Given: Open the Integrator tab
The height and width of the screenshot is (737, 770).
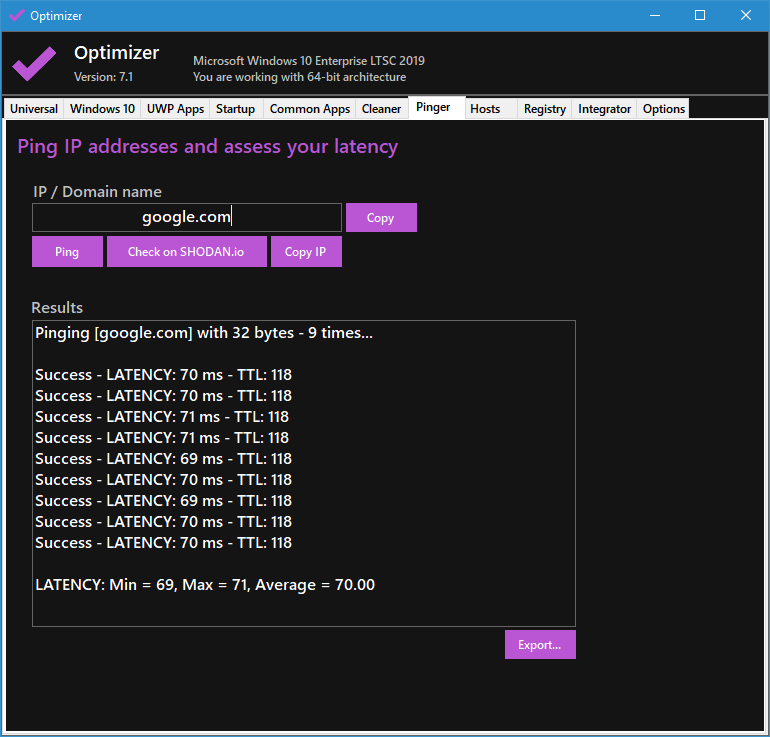Looking at the screenshot, I should click(604, 109).
